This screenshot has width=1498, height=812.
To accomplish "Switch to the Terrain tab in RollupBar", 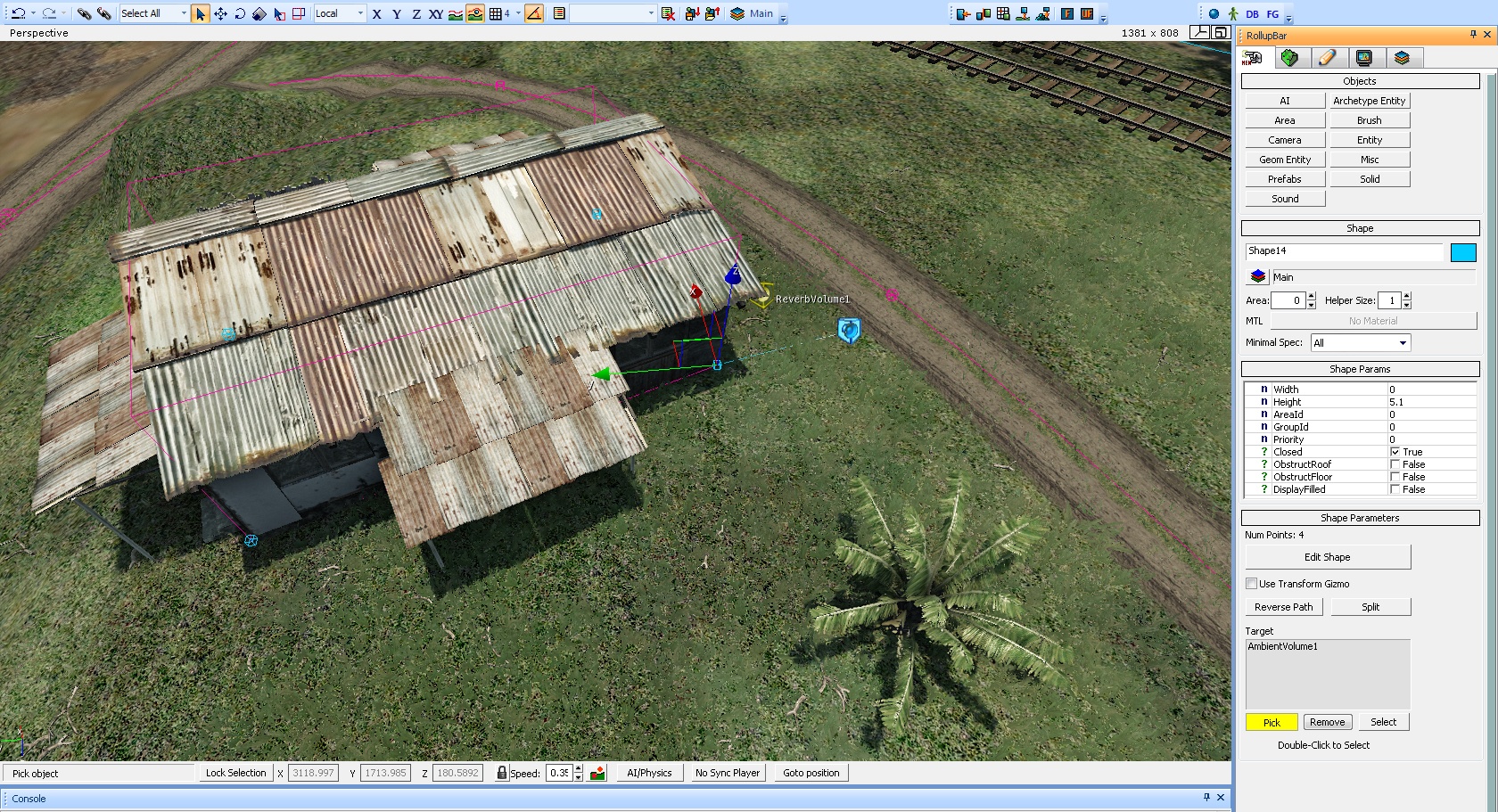I will tap(1289, 58).
